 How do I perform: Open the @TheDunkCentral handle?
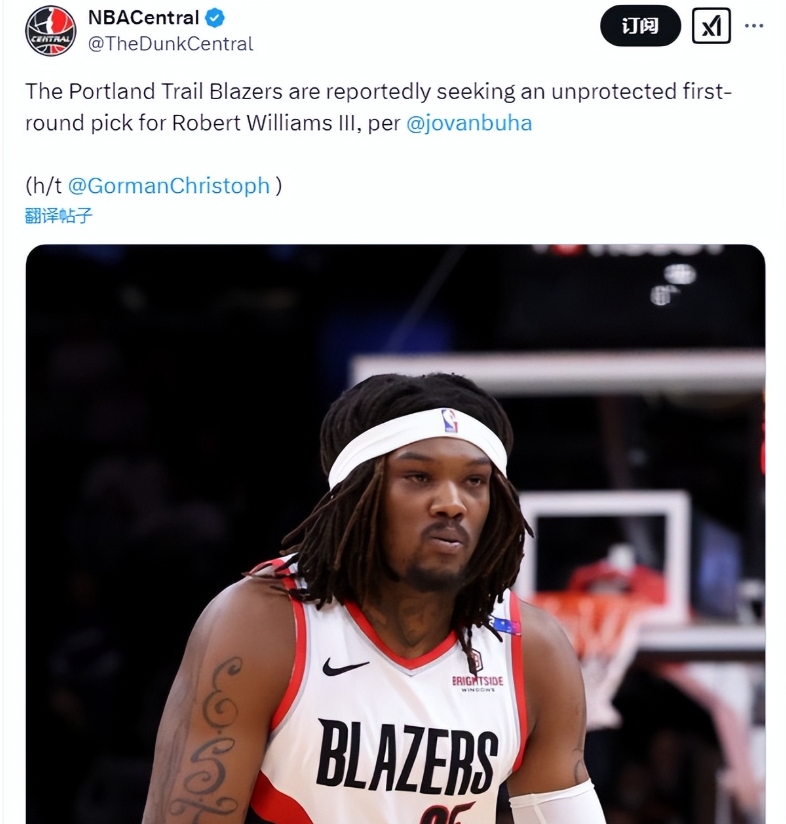171,44
